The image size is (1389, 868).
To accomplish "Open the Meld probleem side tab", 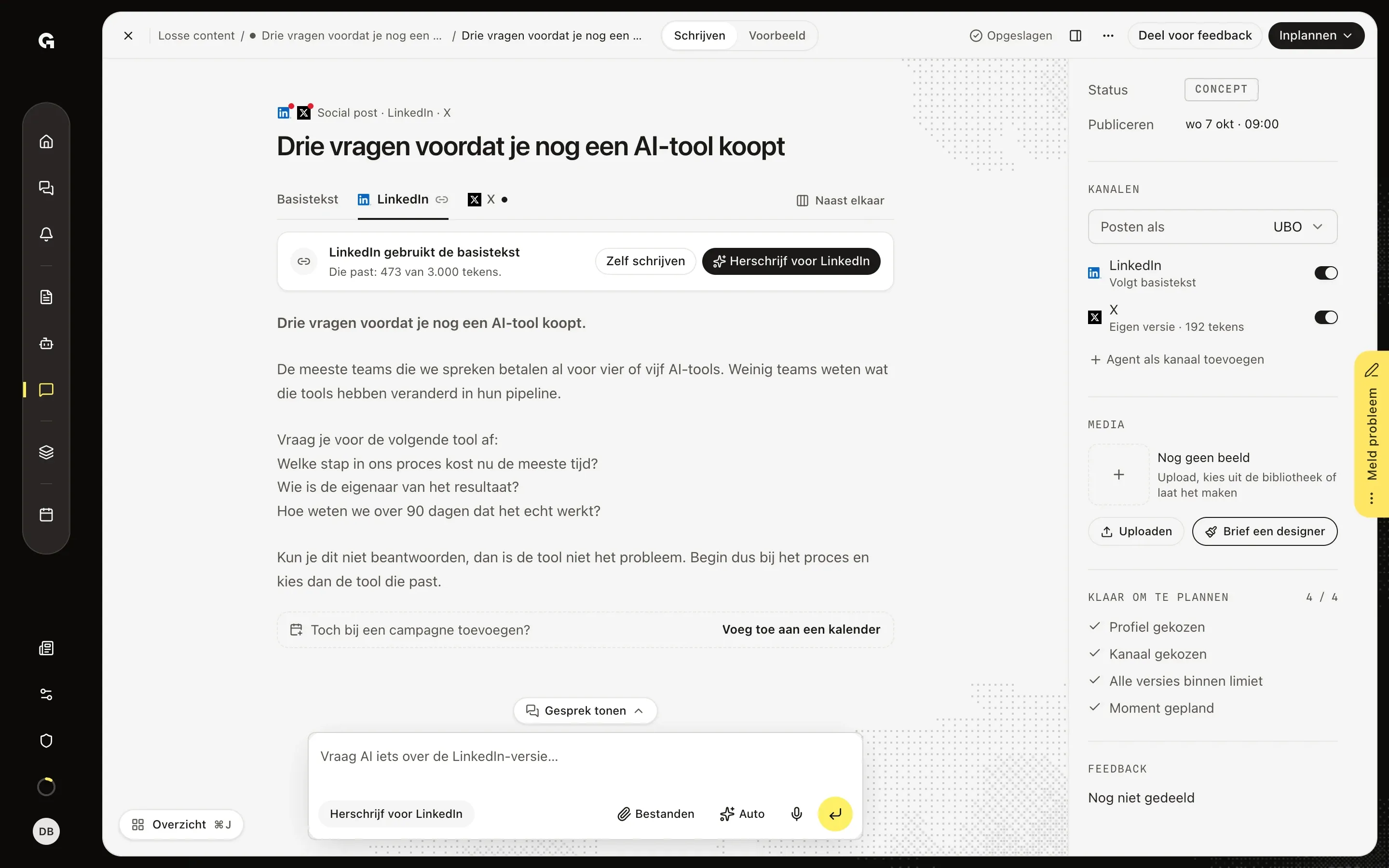I will 1372,434.
